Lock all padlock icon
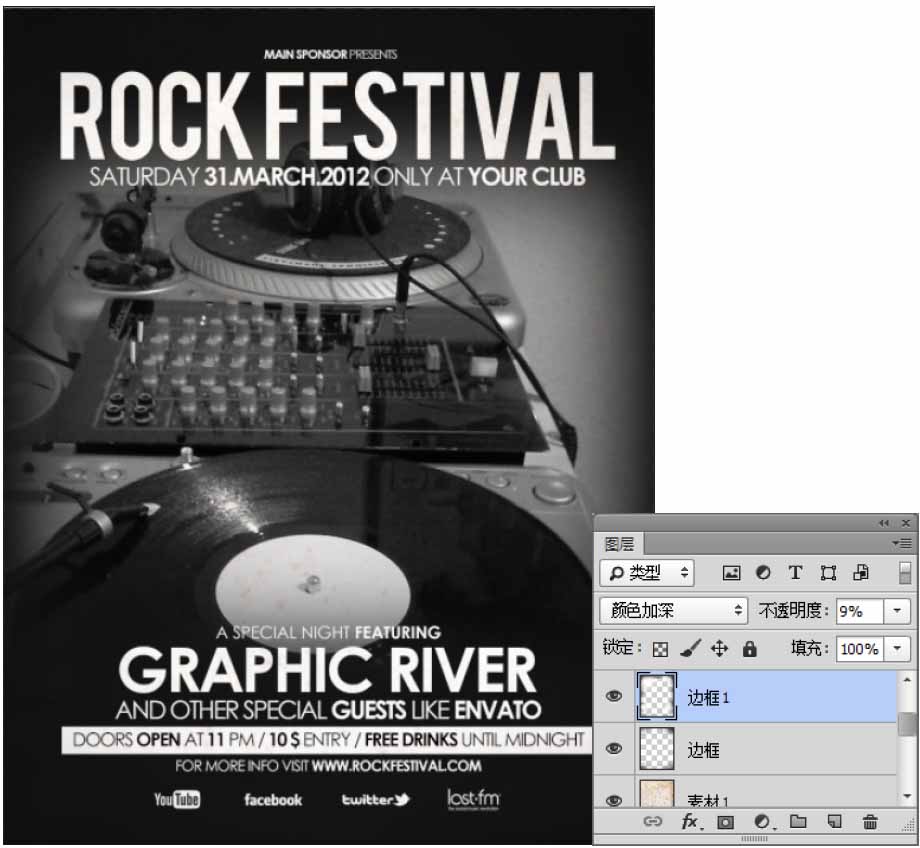Image resolution: width=920 pixels, height=848 pixels. pos(750,648)
